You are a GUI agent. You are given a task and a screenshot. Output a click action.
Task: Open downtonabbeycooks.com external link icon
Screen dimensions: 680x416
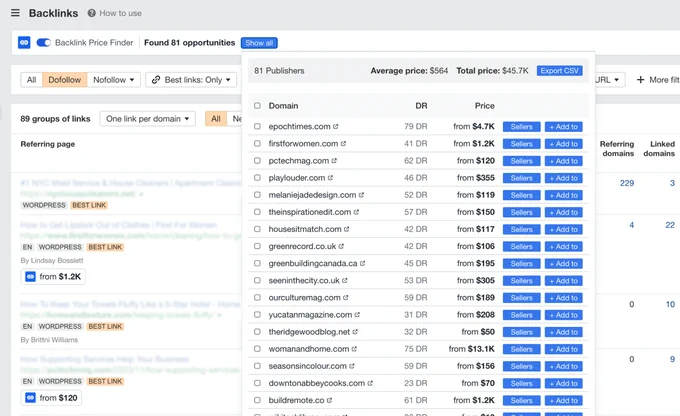[x=370, y=383]
